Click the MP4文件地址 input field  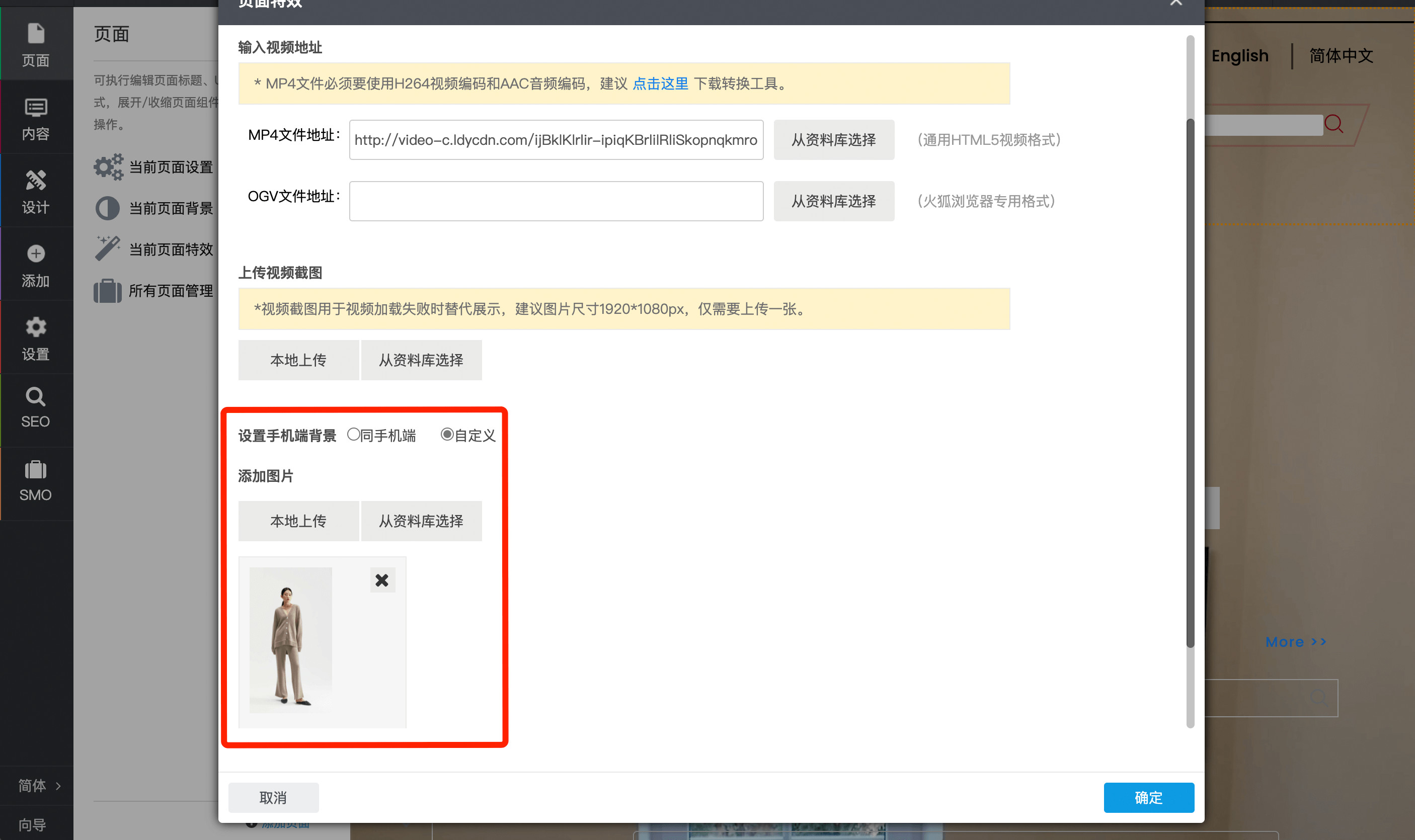tap(556, 140)
